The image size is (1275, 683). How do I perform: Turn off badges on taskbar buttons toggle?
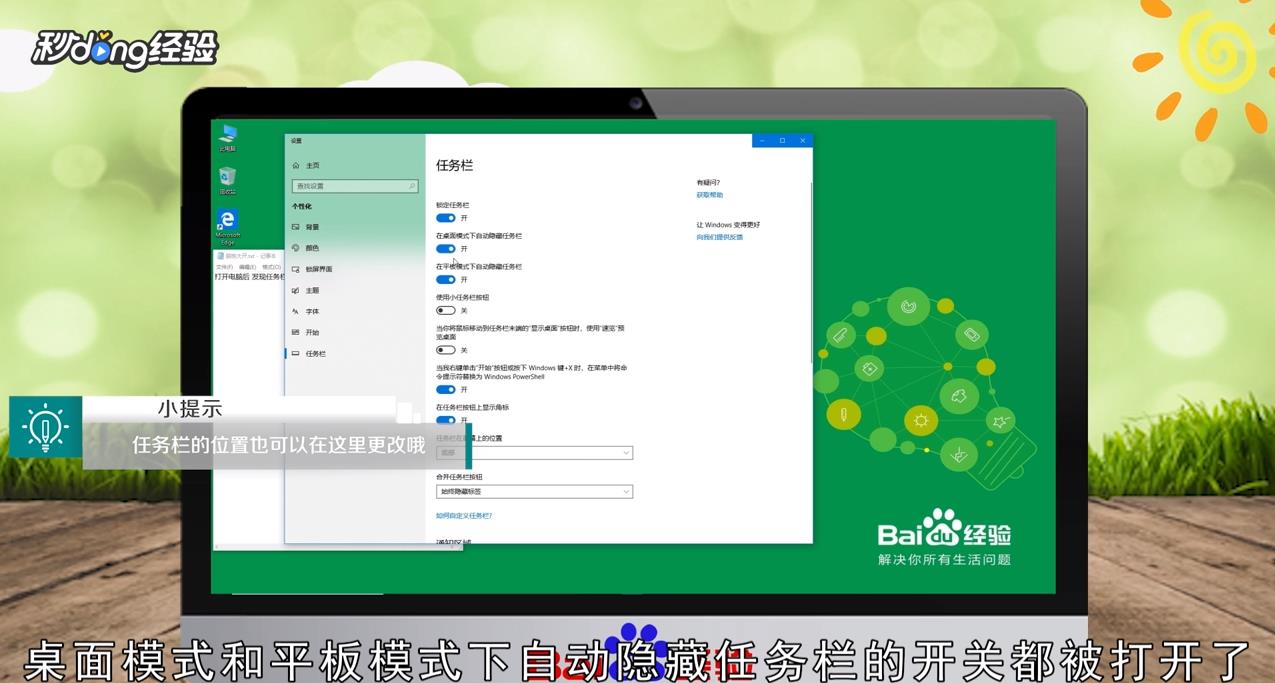tap(446, 418)
